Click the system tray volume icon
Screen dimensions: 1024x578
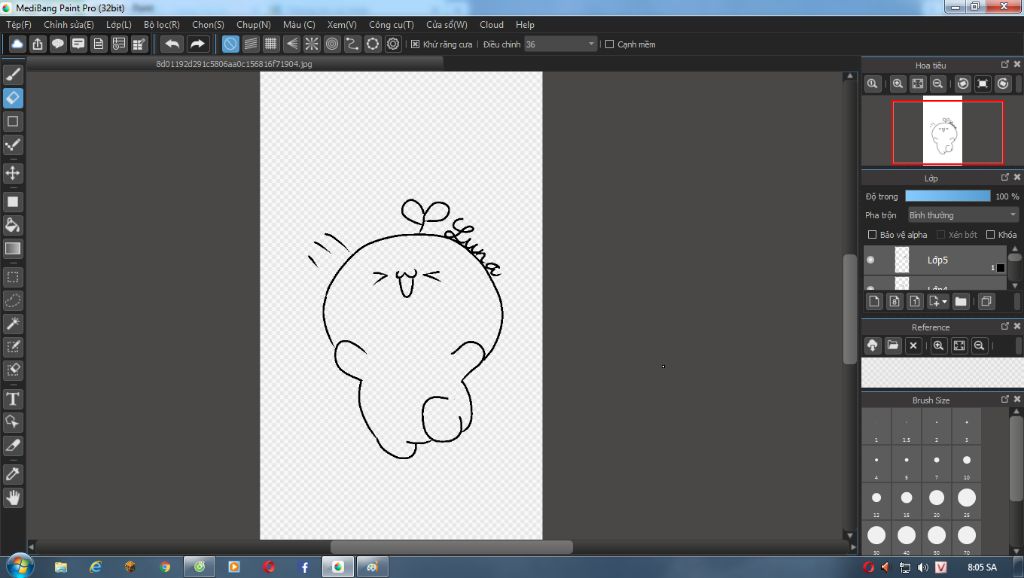coord(923,568)
